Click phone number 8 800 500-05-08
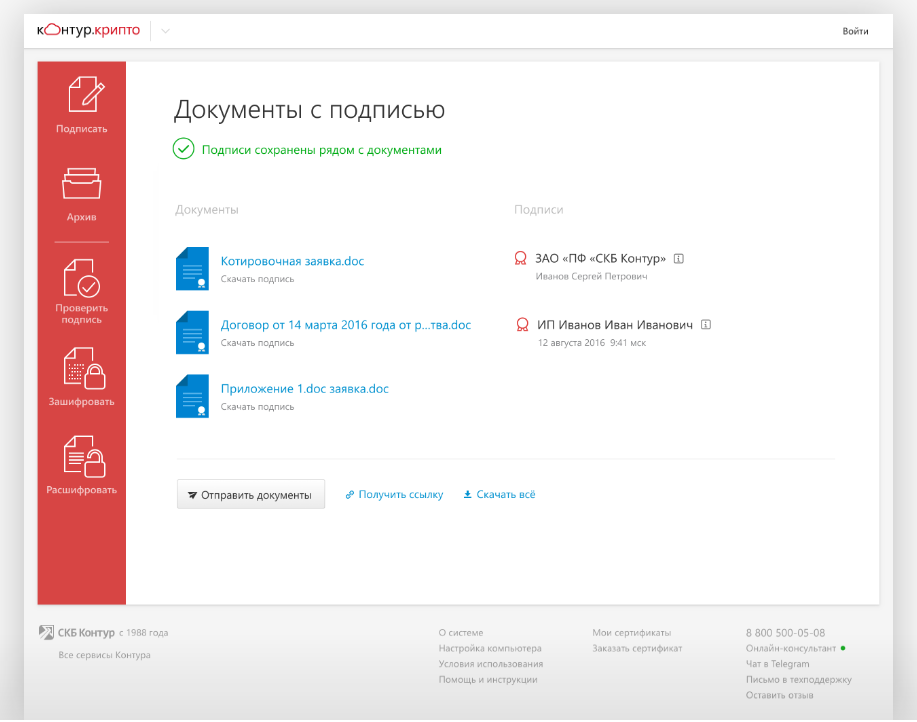 785,633
